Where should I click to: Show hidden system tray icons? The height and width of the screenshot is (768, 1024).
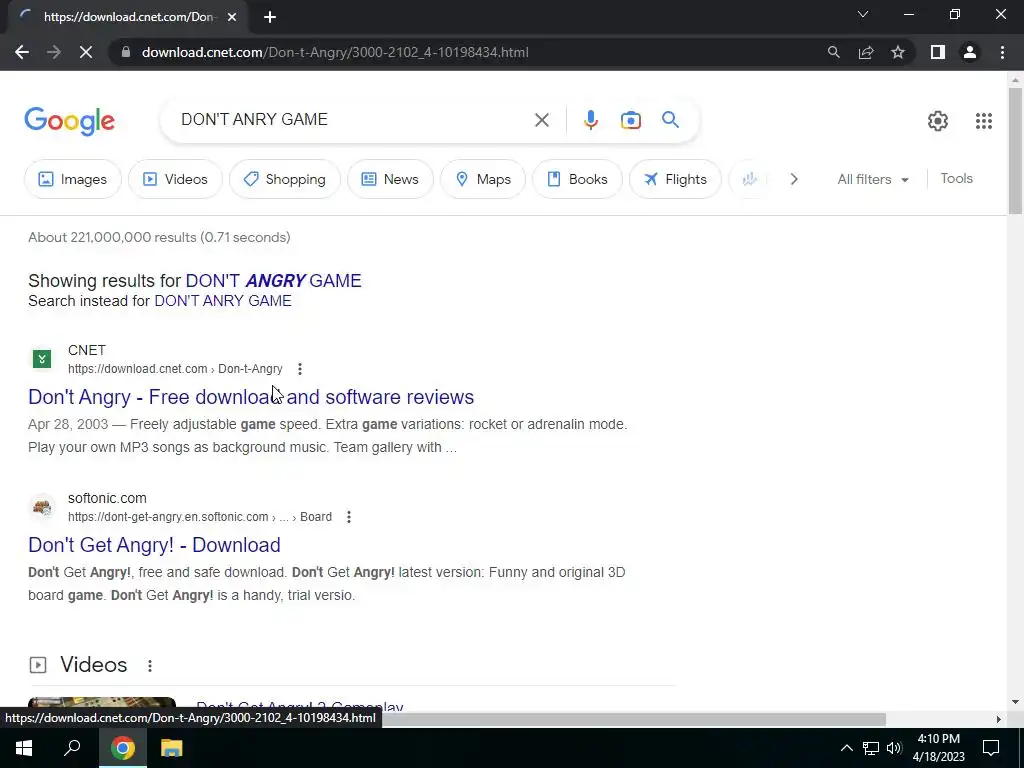point(846,748)
